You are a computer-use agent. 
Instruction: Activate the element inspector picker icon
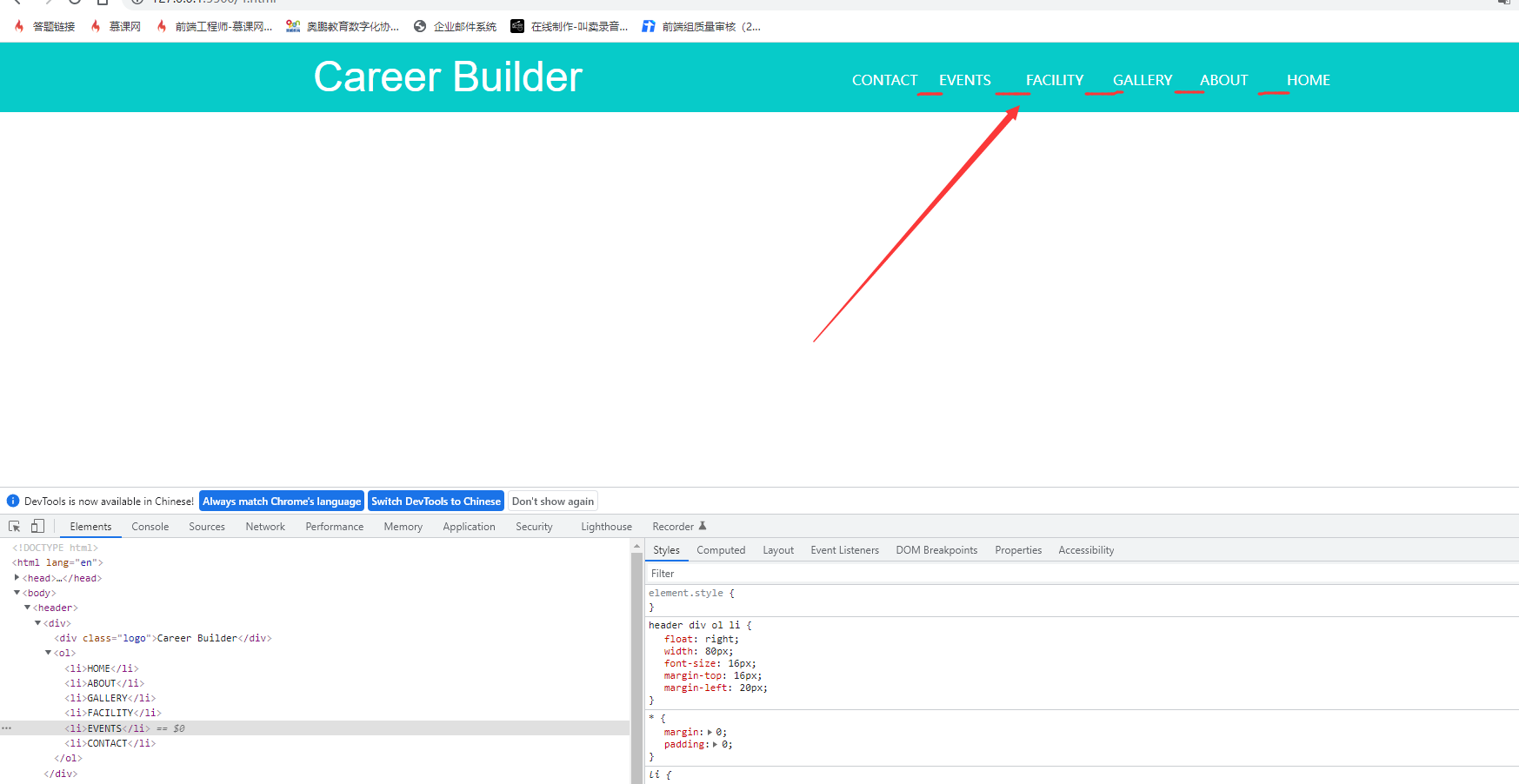(x=15, y=527)
